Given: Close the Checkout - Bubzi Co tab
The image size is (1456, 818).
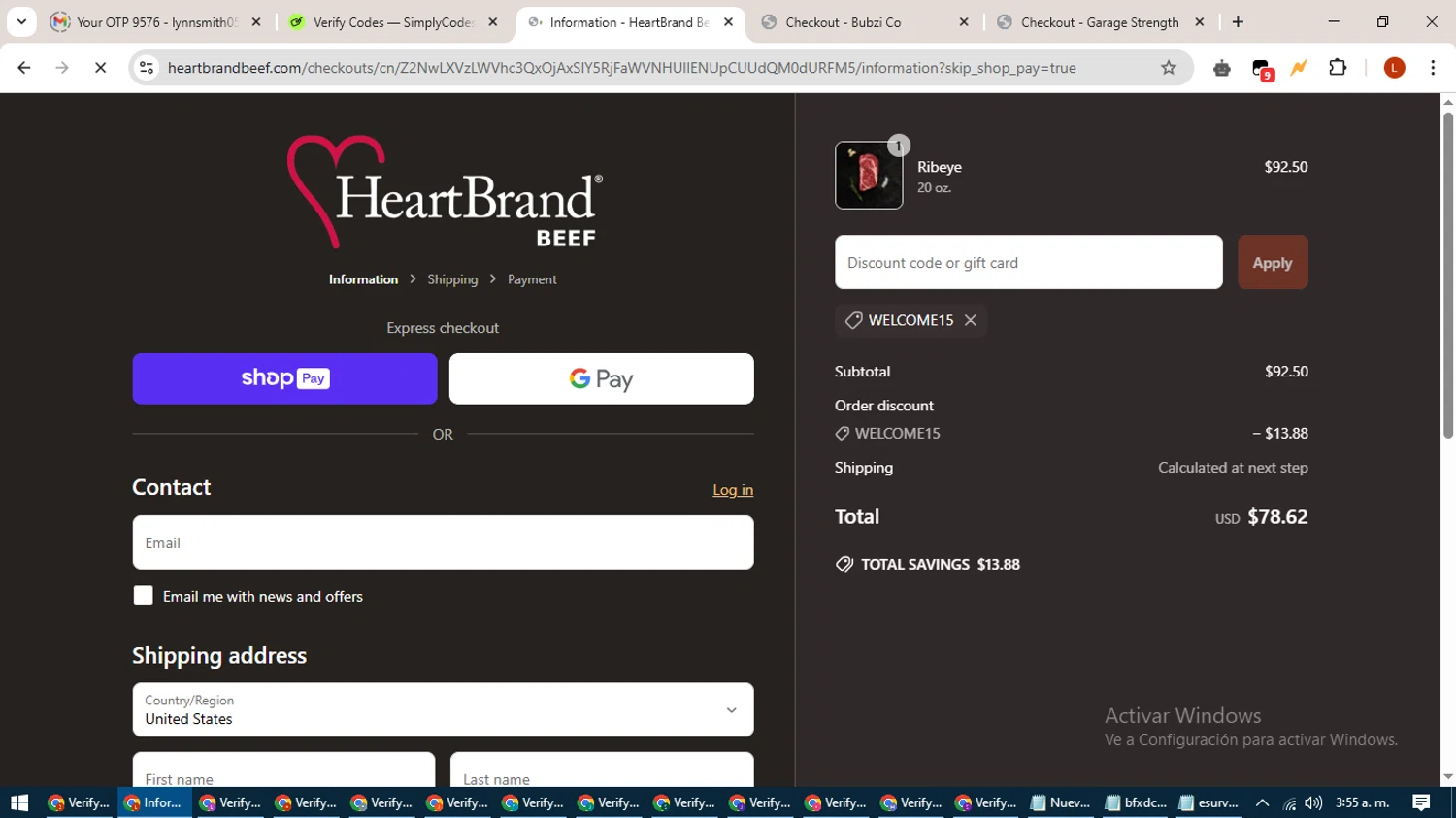Looking at the screenshot, I should [964, 21].
